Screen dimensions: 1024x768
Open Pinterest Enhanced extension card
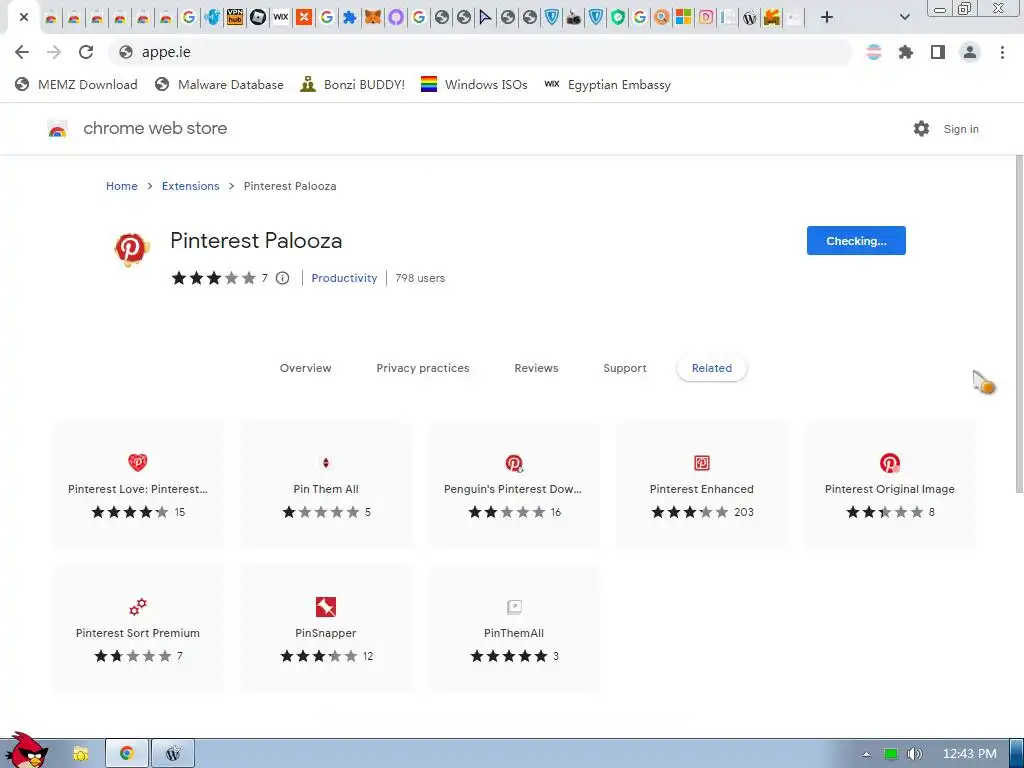(x=702, y=485)
